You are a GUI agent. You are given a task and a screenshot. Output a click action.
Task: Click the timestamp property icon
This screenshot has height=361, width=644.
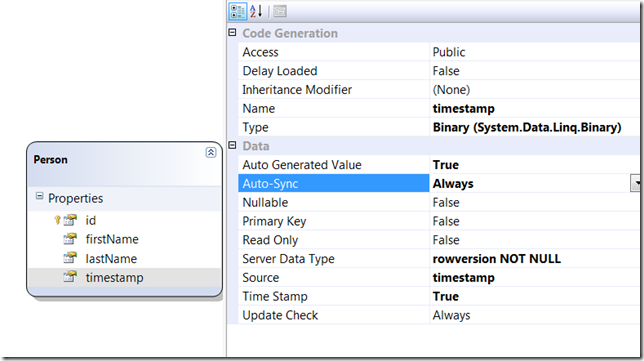tap(70, 277)
